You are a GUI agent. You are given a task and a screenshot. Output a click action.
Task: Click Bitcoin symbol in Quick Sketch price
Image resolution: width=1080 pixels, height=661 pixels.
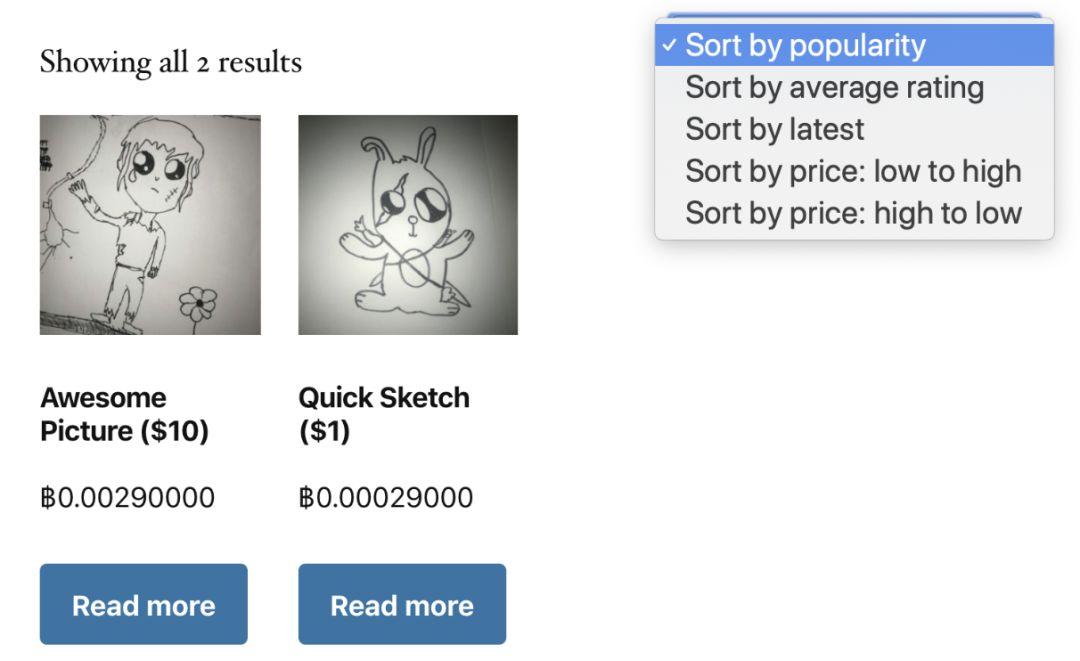pyautogui.click(x=307, y=498)
